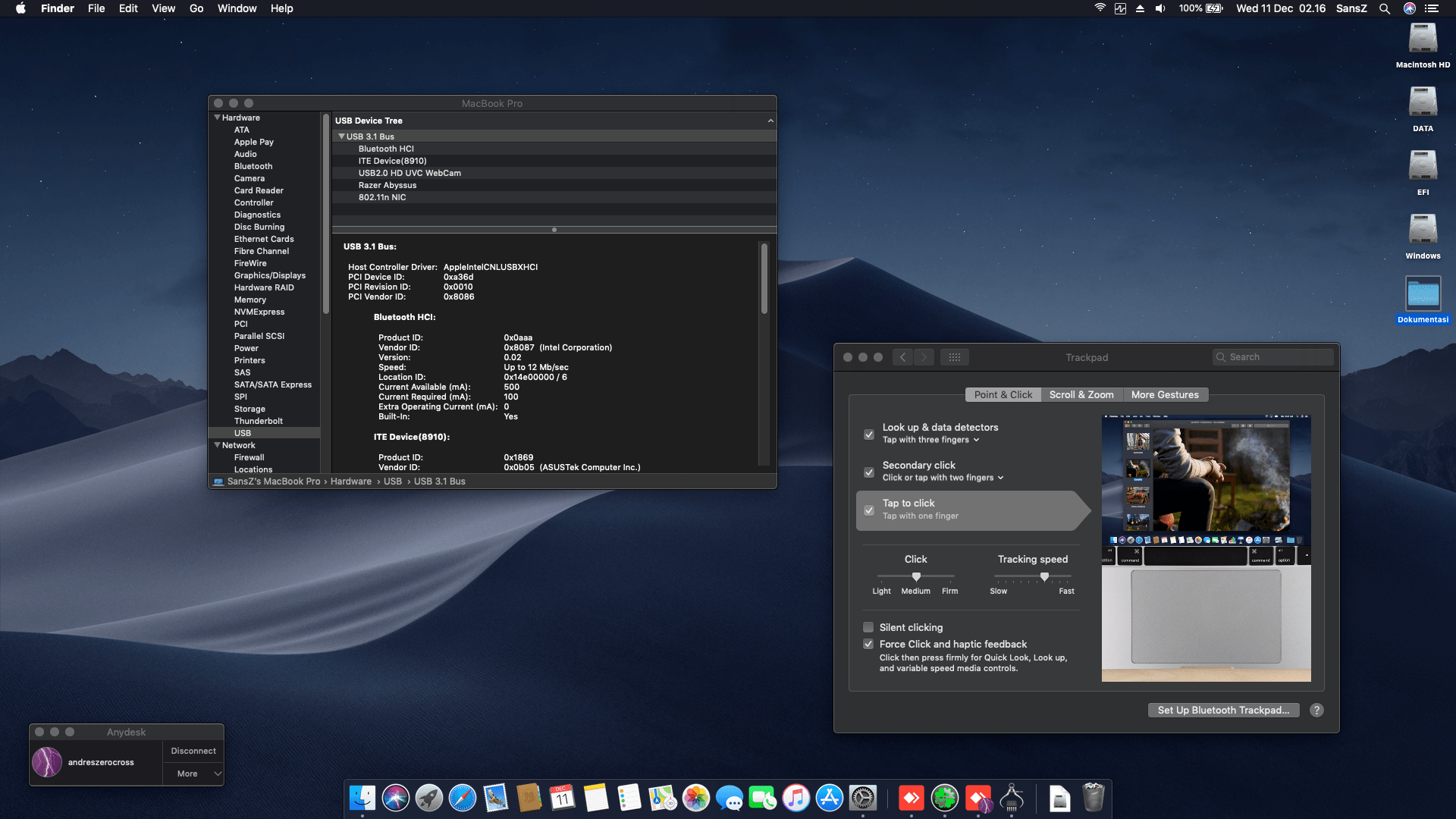Start FaceTime from the Dock
Image resolution: width=1456 pixels, height=819 pixels.
click(x=764, y=798)
